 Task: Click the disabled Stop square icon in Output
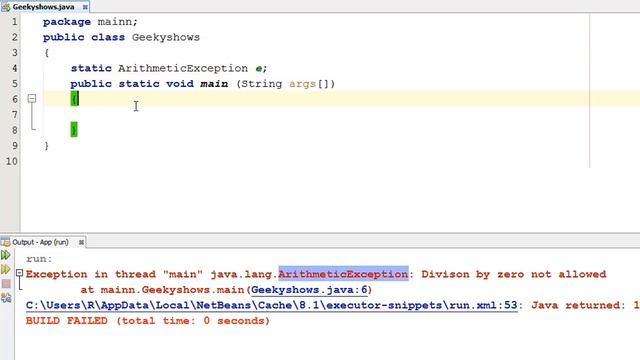click(6, 283)
